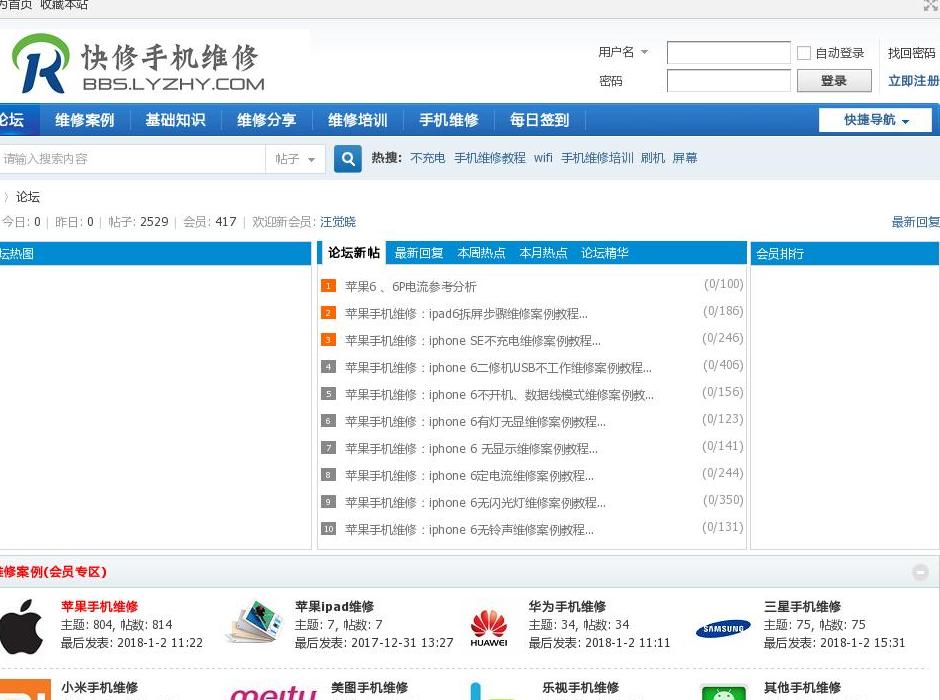Click the 论坛 breadcrumb link
Image resolution: width=940 pixels, height=700 pixels.
click(28, 197)
